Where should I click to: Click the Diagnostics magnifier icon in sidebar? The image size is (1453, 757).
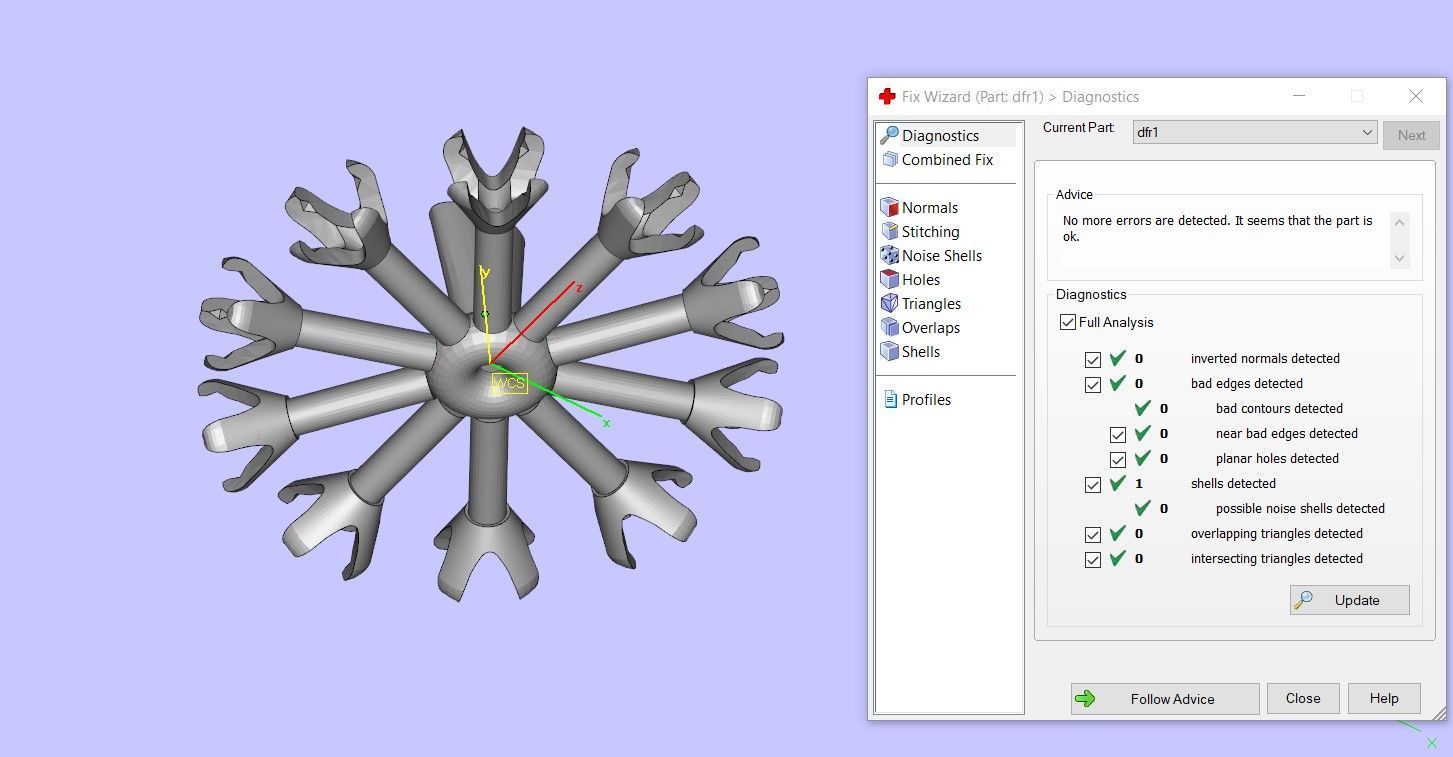pyautogui.click(x=889, y=135)
